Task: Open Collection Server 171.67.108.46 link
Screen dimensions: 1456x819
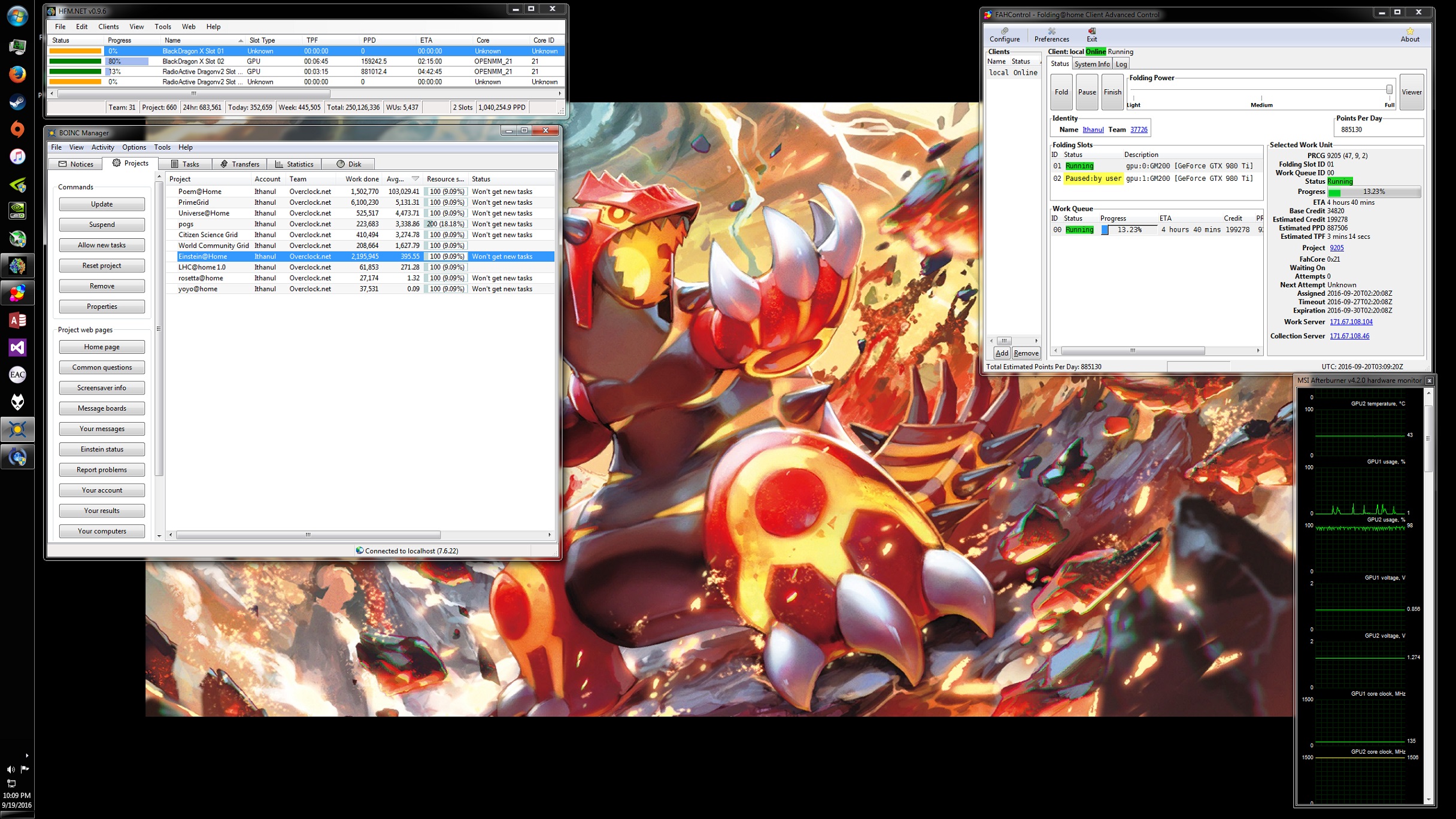Action: pyautogui.click(x=1349, y=336)
